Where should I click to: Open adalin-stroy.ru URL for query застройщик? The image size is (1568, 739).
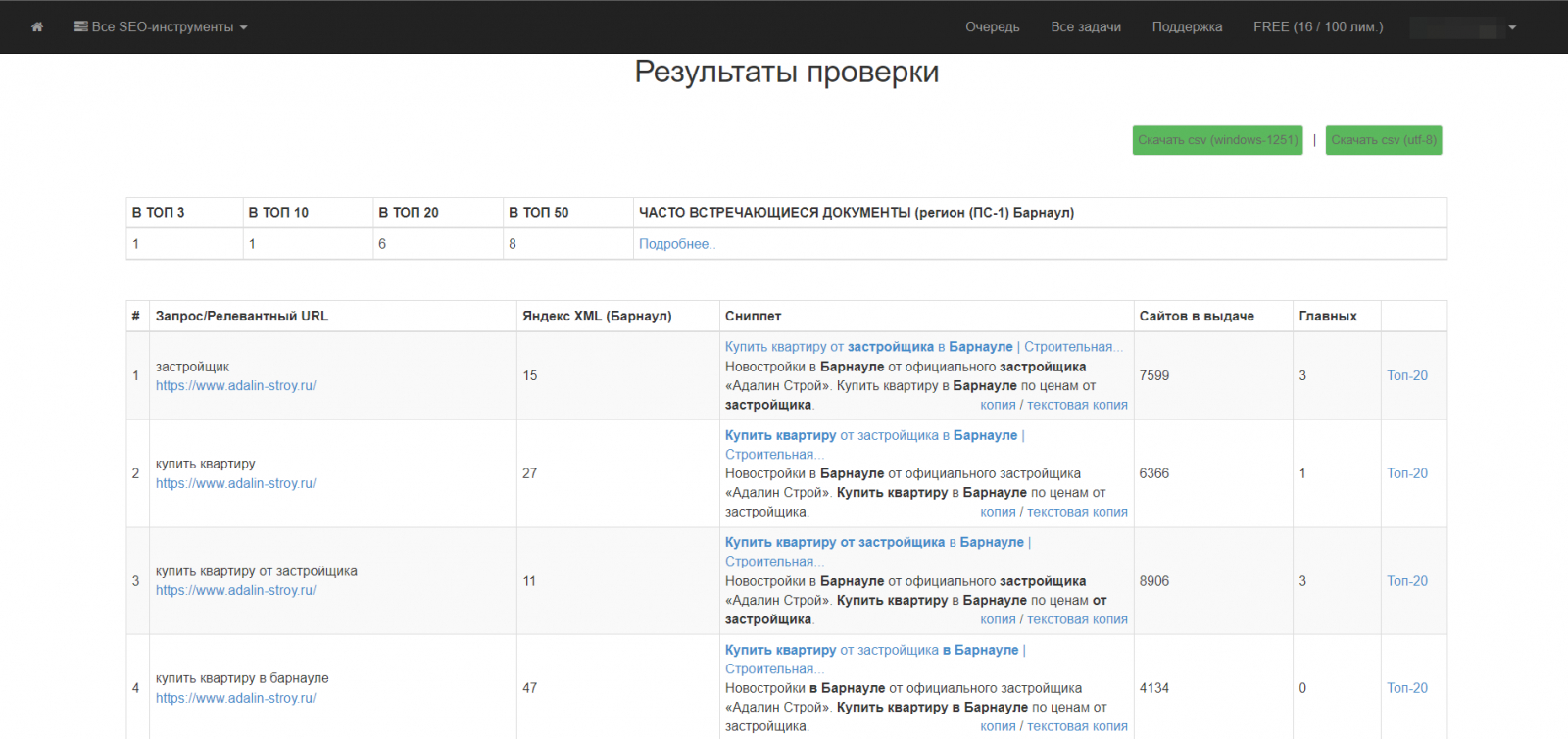235,386
